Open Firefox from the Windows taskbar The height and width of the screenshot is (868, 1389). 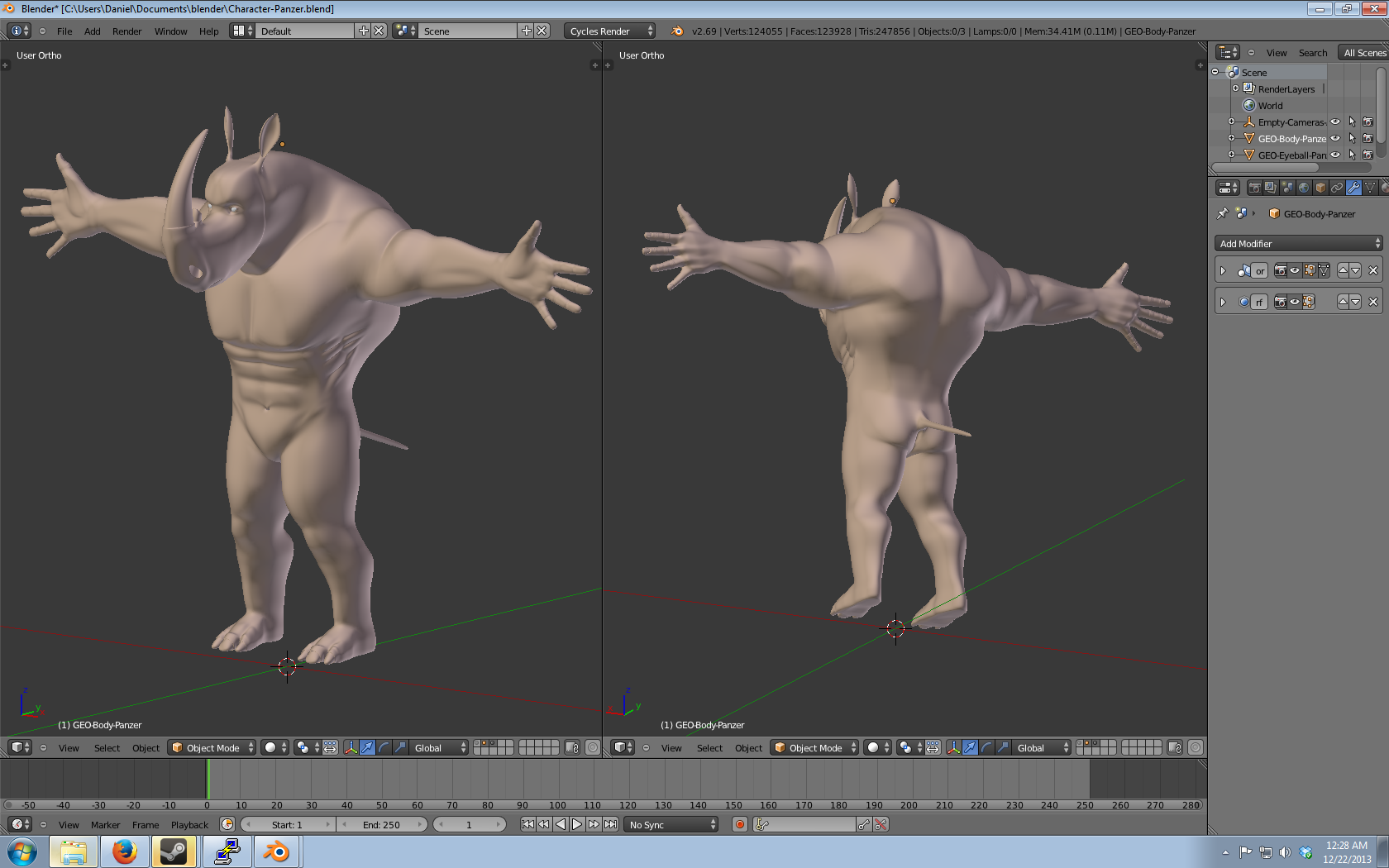tap(124, 851)
